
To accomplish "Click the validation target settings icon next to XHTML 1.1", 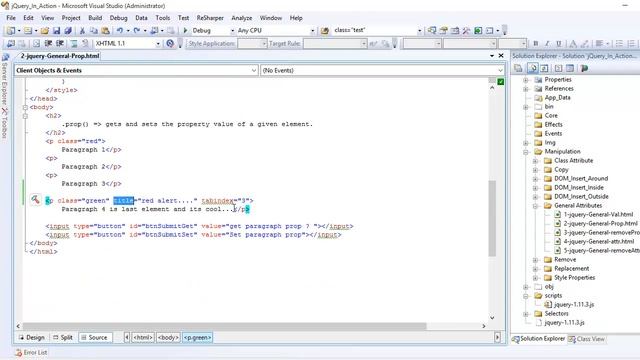I will coord(170,43).
